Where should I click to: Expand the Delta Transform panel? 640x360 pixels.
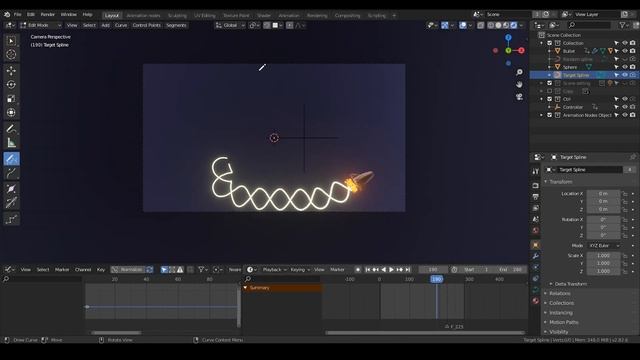570,284
